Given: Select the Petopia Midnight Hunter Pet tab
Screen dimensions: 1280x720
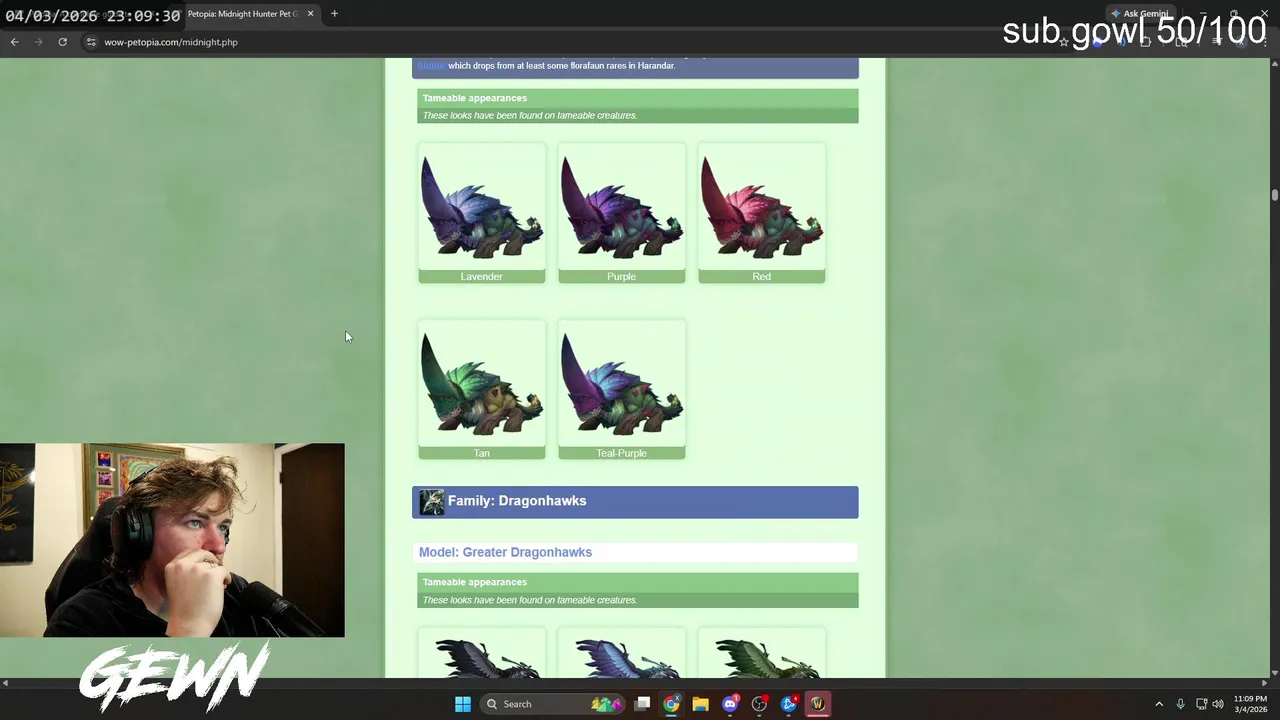Looking at the screenshot, I should (x=243, y=14).
